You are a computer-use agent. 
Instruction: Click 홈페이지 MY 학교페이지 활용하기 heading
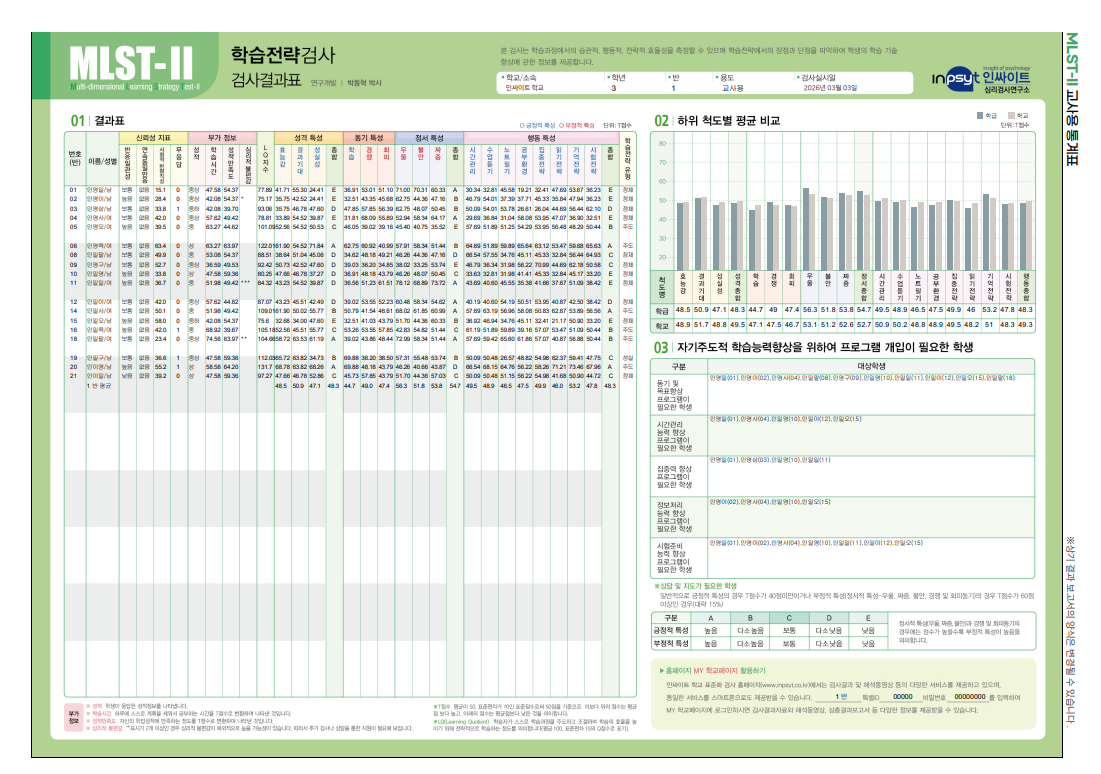(x=713, y=671)
